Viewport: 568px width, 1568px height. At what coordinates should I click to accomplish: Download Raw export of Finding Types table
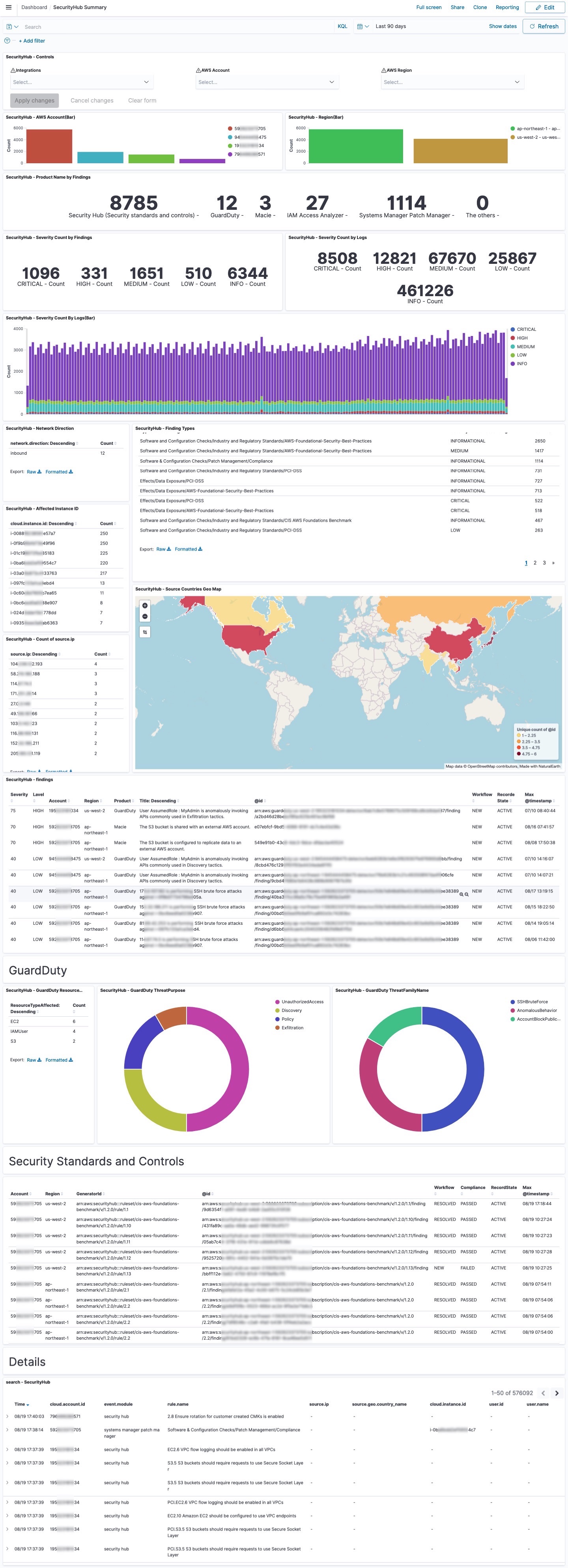164,549
